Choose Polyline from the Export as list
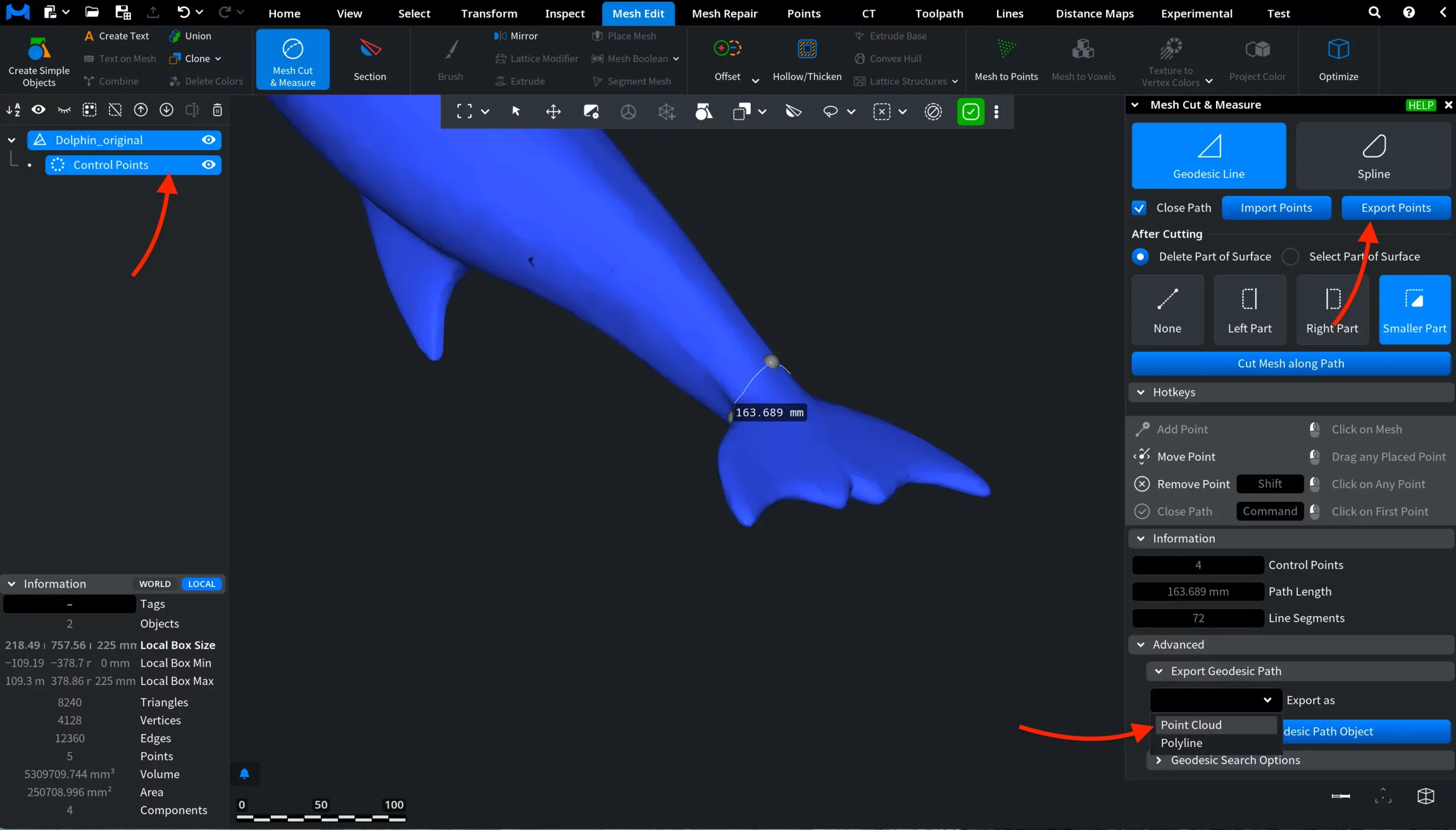Viewport: 1456px width, 830px height. pos(1181,743)
